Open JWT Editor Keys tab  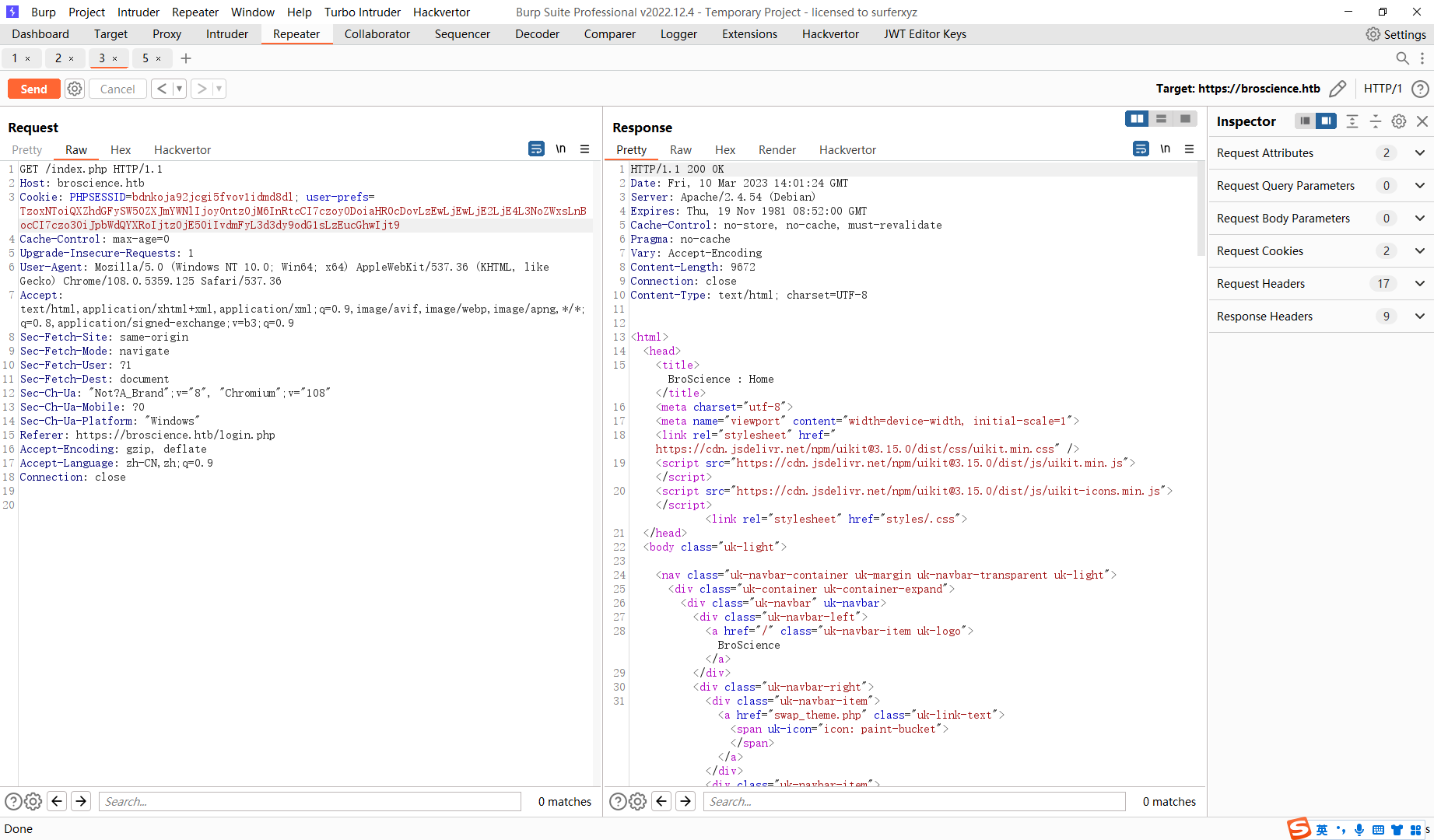925,34
